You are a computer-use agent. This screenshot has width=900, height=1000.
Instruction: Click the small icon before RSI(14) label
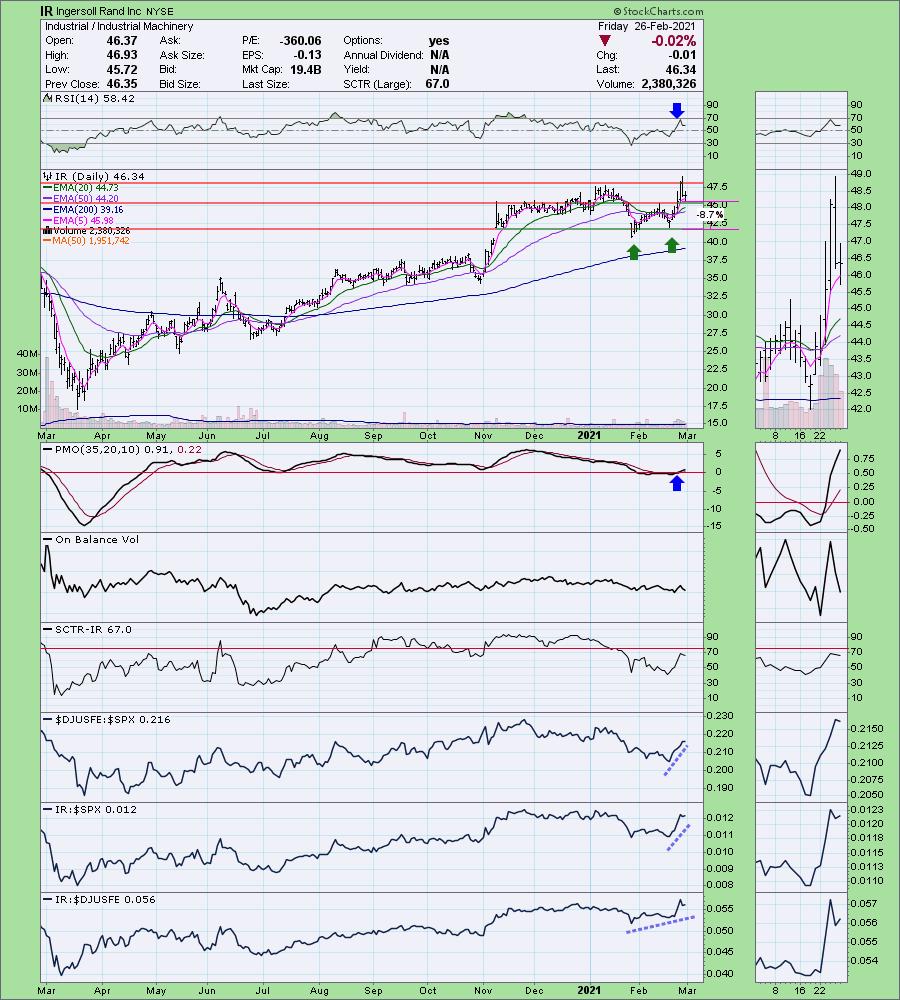pyautogui.click(x=47, y=98)
